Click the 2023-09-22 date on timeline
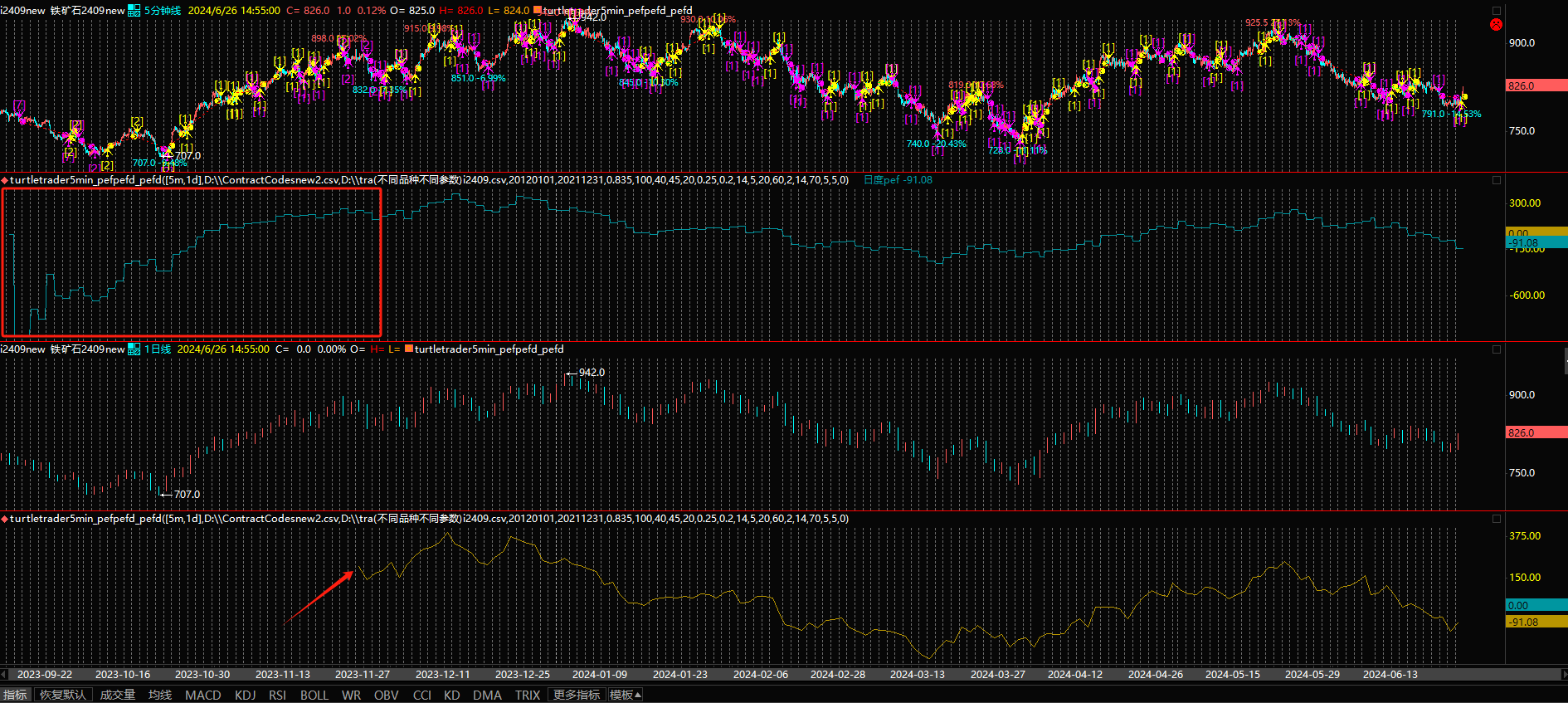The height and width of the screenshot is (703, 1568). pyautogui.click(x=45, y=675)
